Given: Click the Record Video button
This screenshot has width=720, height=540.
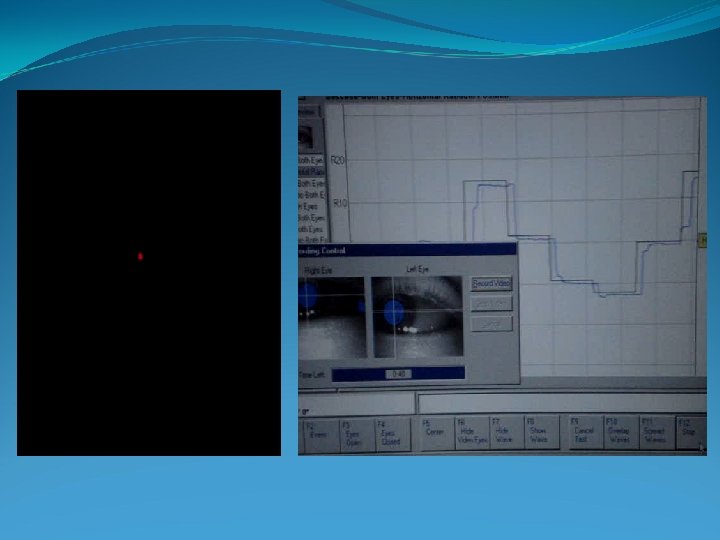Looking at the screenshot, I should click(x=491, y=284).
